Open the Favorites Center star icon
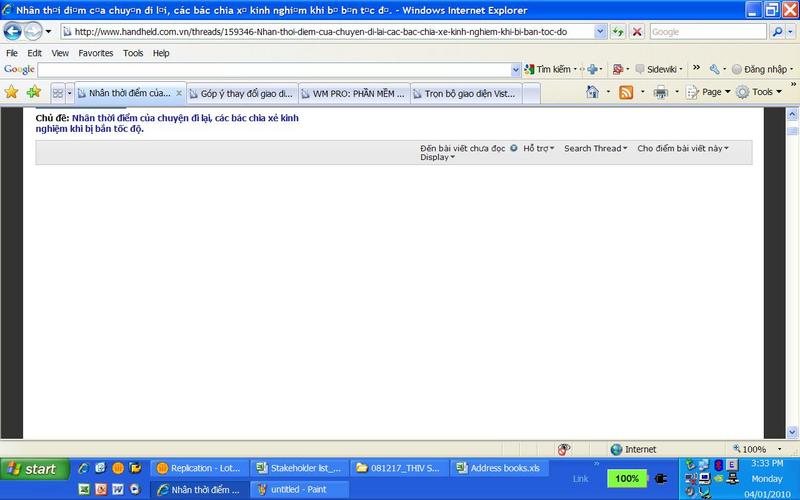This screenshot has width=800, height=500. point(11,92)
